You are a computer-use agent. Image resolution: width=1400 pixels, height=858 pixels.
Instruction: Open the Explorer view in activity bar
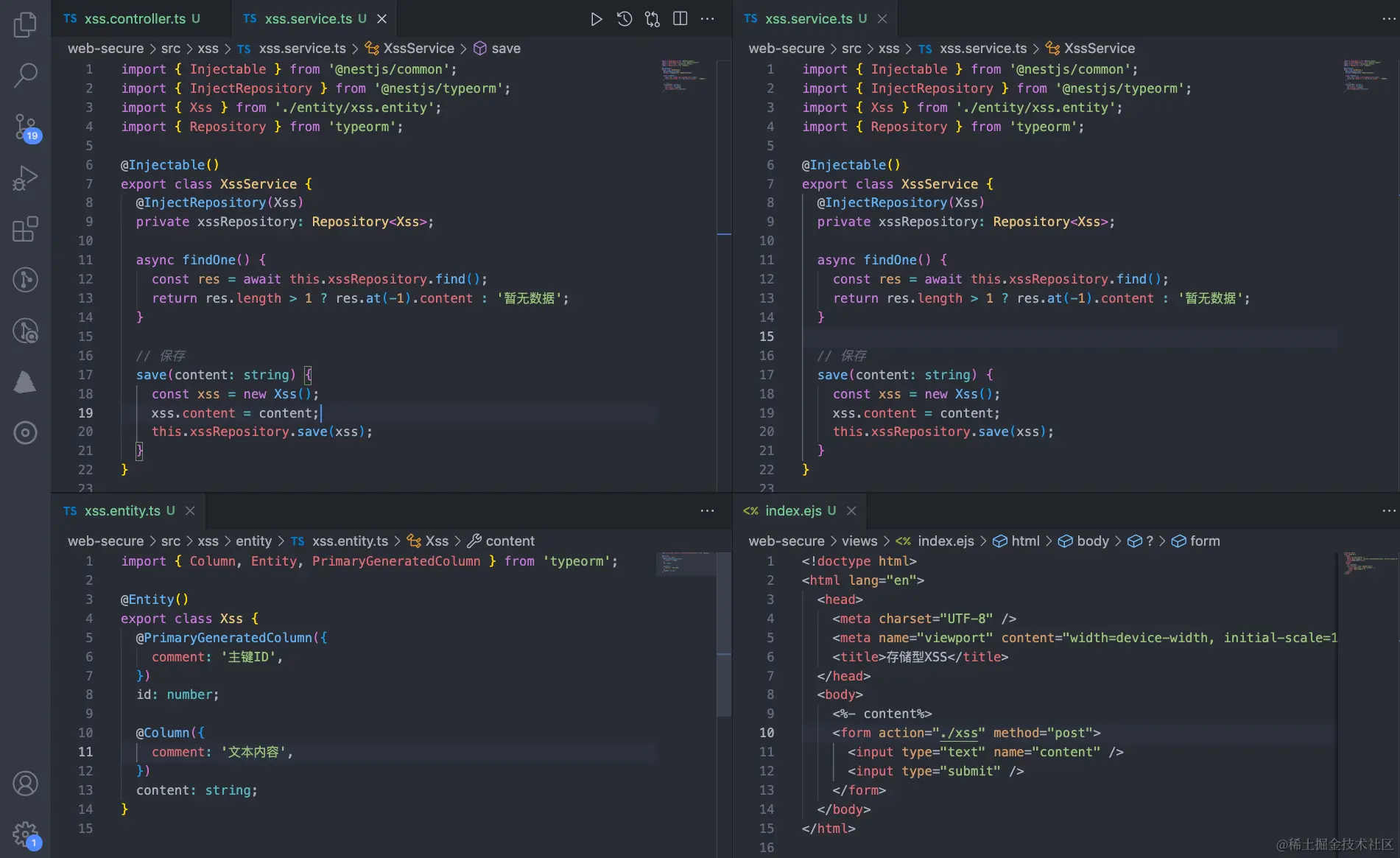(x=25, y=24)
